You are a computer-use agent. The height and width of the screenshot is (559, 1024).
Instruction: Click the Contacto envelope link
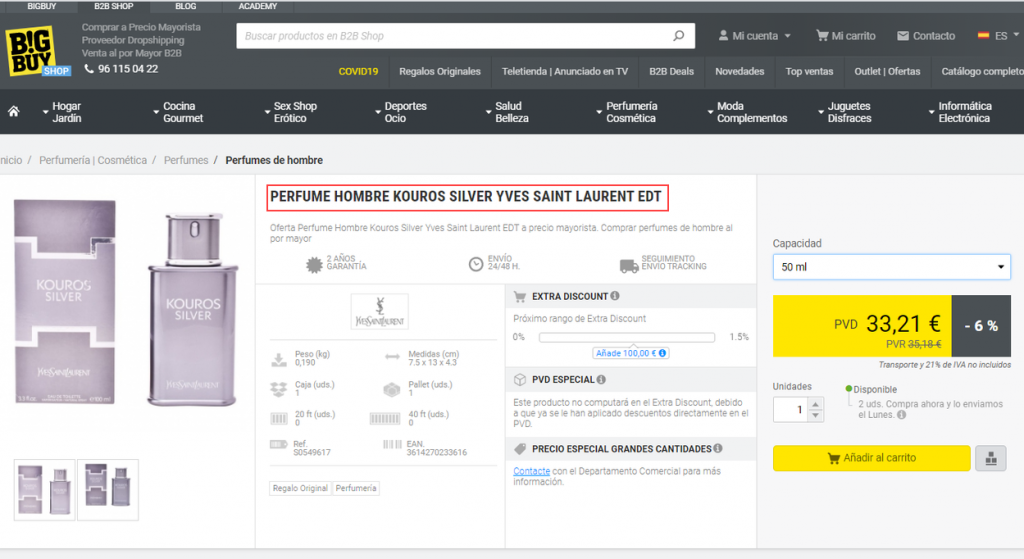click(x=925, y=36)
